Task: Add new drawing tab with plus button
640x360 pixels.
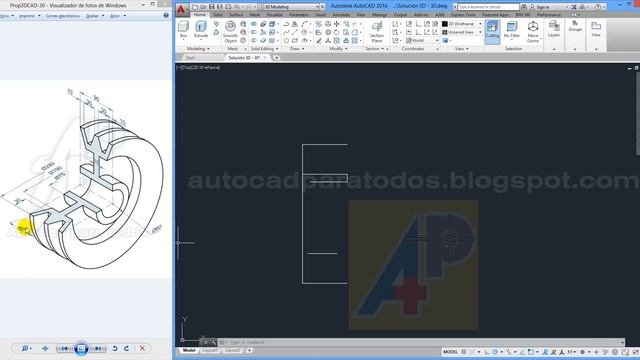Action: [x=276, y=58]
